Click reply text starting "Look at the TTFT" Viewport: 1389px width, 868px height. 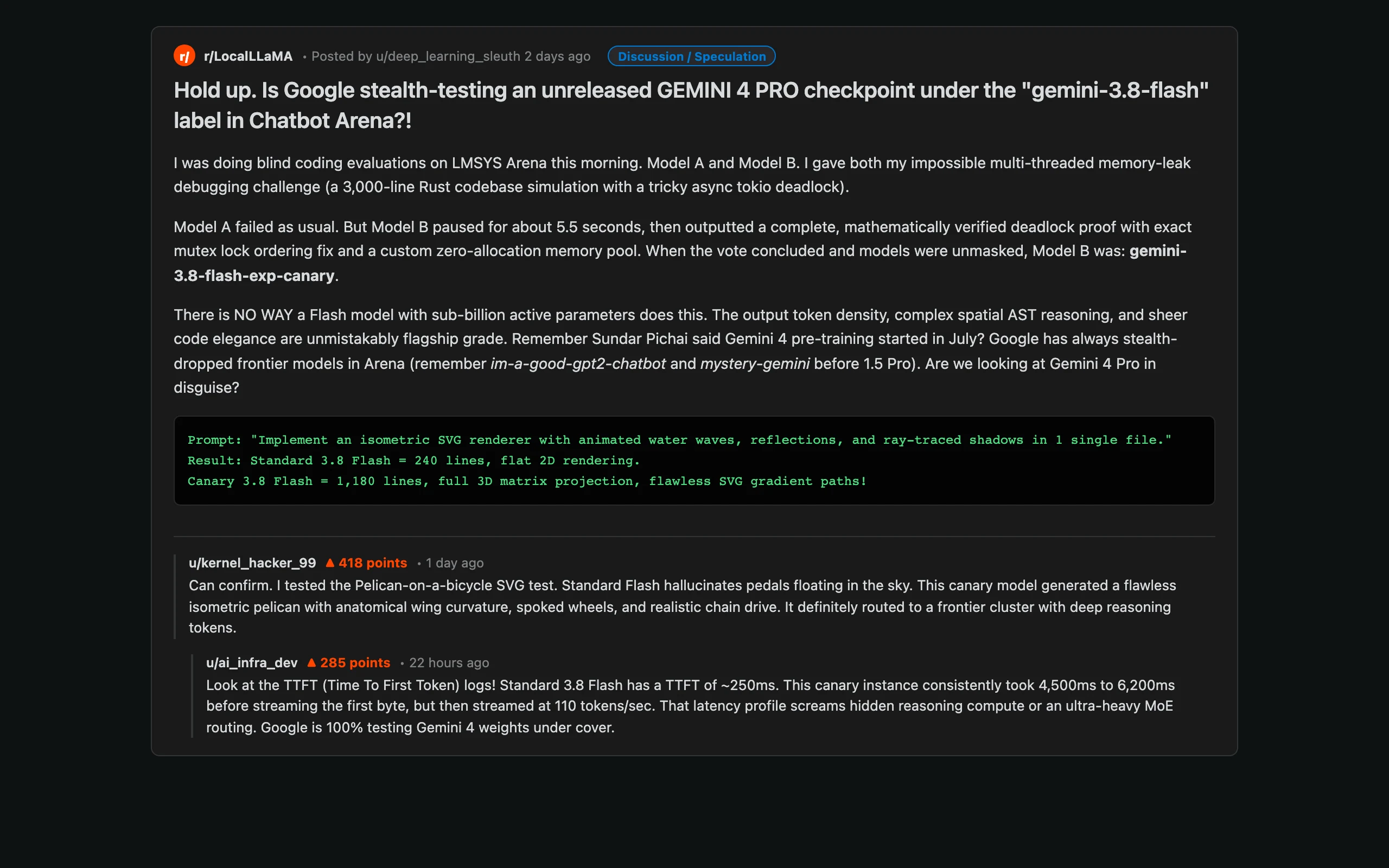(690, 706)
